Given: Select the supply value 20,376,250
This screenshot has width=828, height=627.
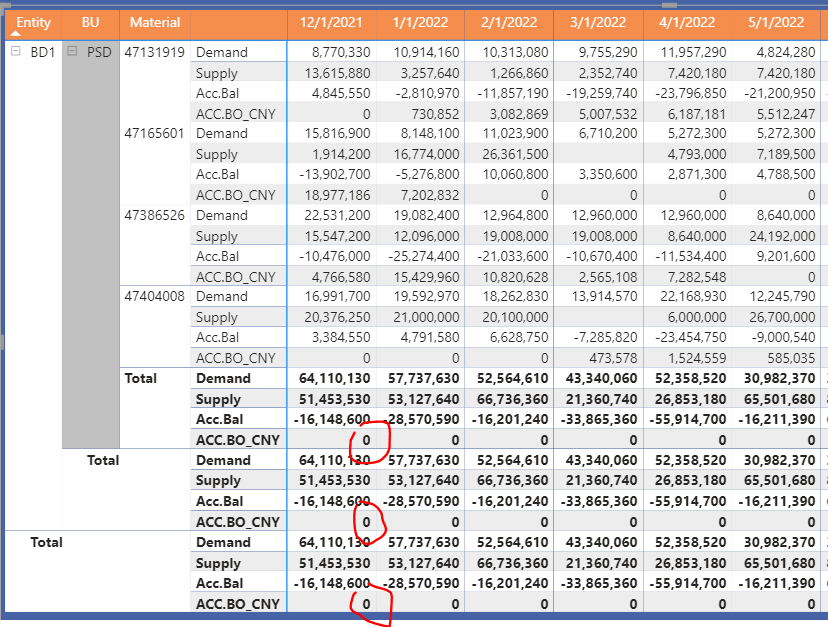Looking at the screenshot, I should (337, 317).
